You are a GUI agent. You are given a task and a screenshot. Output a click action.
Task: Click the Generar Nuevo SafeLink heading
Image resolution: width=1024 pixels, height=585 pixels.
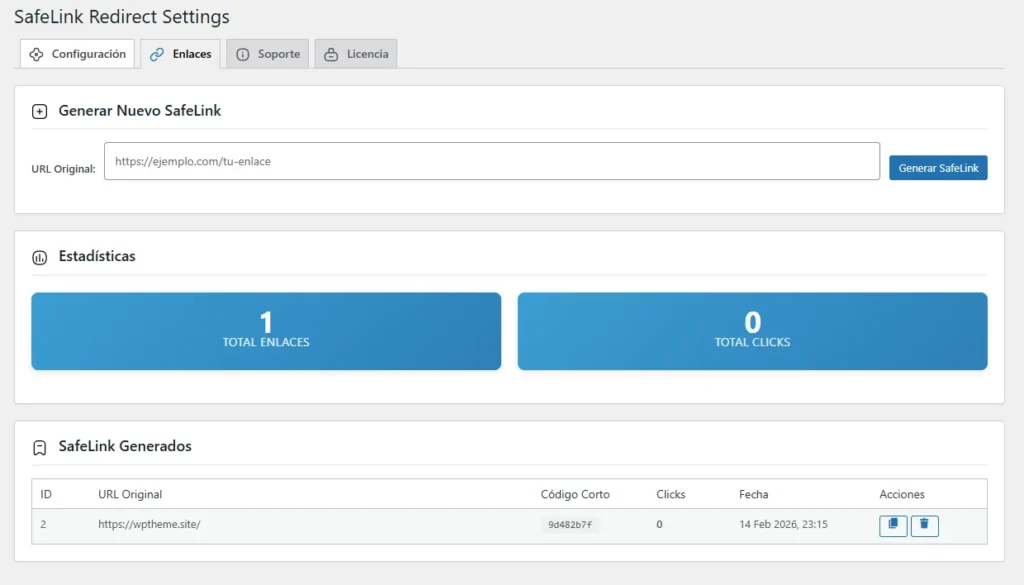[x=140, y=110]
